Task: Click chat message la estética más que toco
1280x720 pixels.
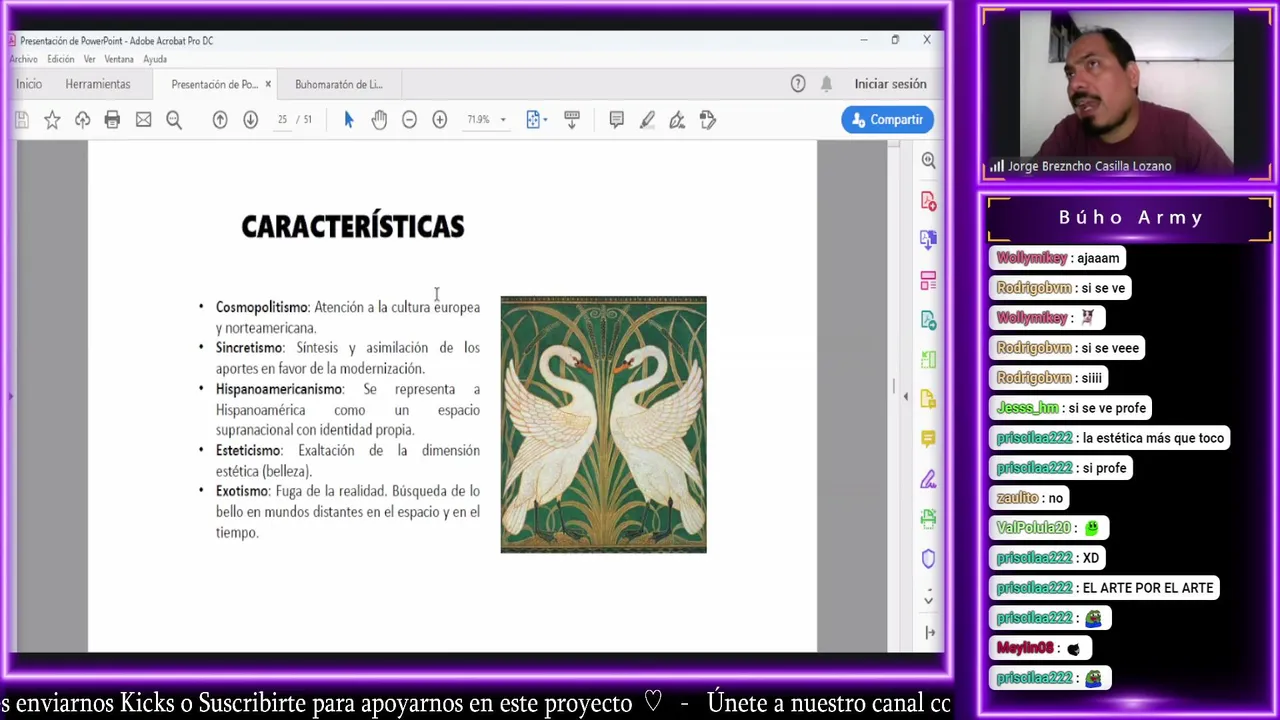Action: point(1153,438)
